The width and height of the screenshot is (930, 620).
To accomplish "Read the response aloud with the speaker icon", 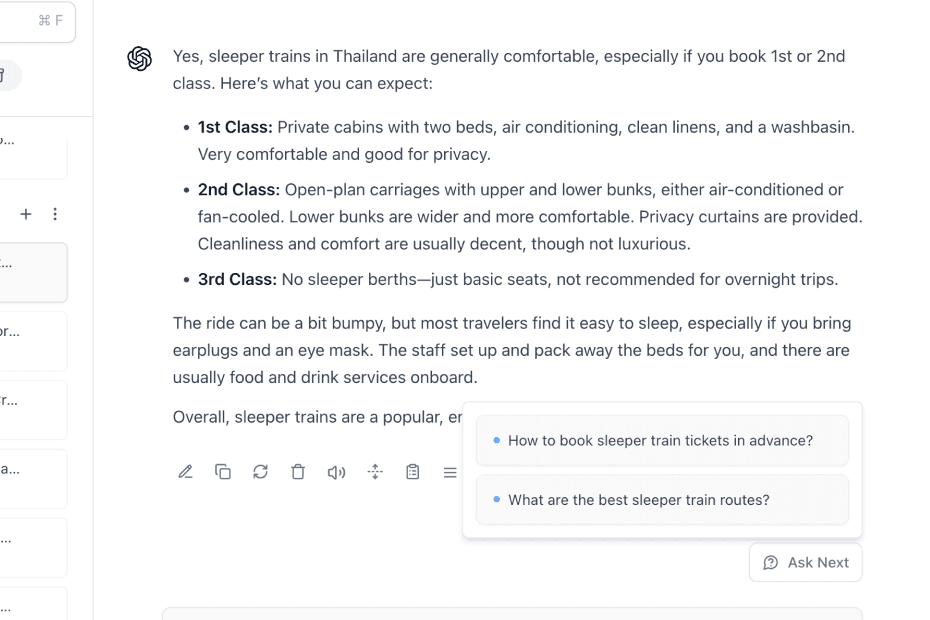I will click(336, 472).
